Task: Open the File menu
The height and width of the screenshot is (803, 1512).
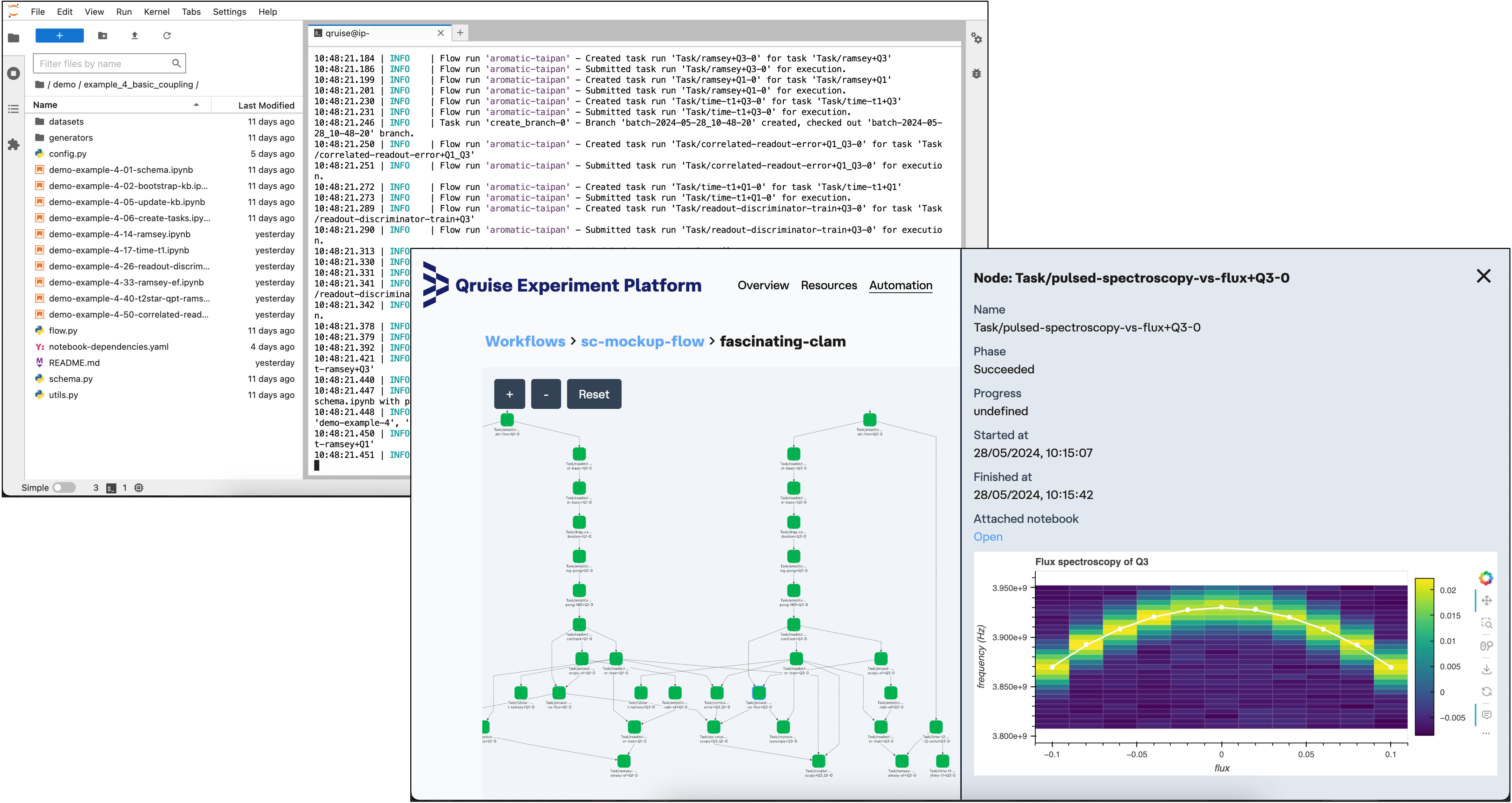Action: (38, 12)
